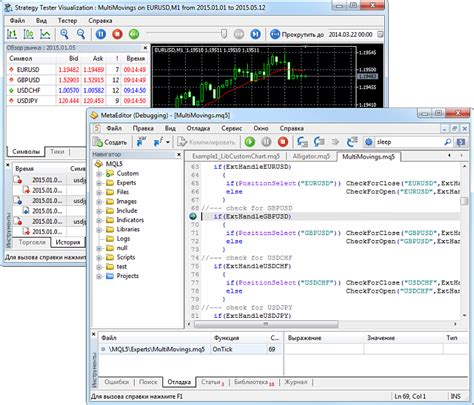The image size is (474, 405).
Task: Click the zoom out magnifier icon
Action: pyautogui.click(x=81, y=34)
